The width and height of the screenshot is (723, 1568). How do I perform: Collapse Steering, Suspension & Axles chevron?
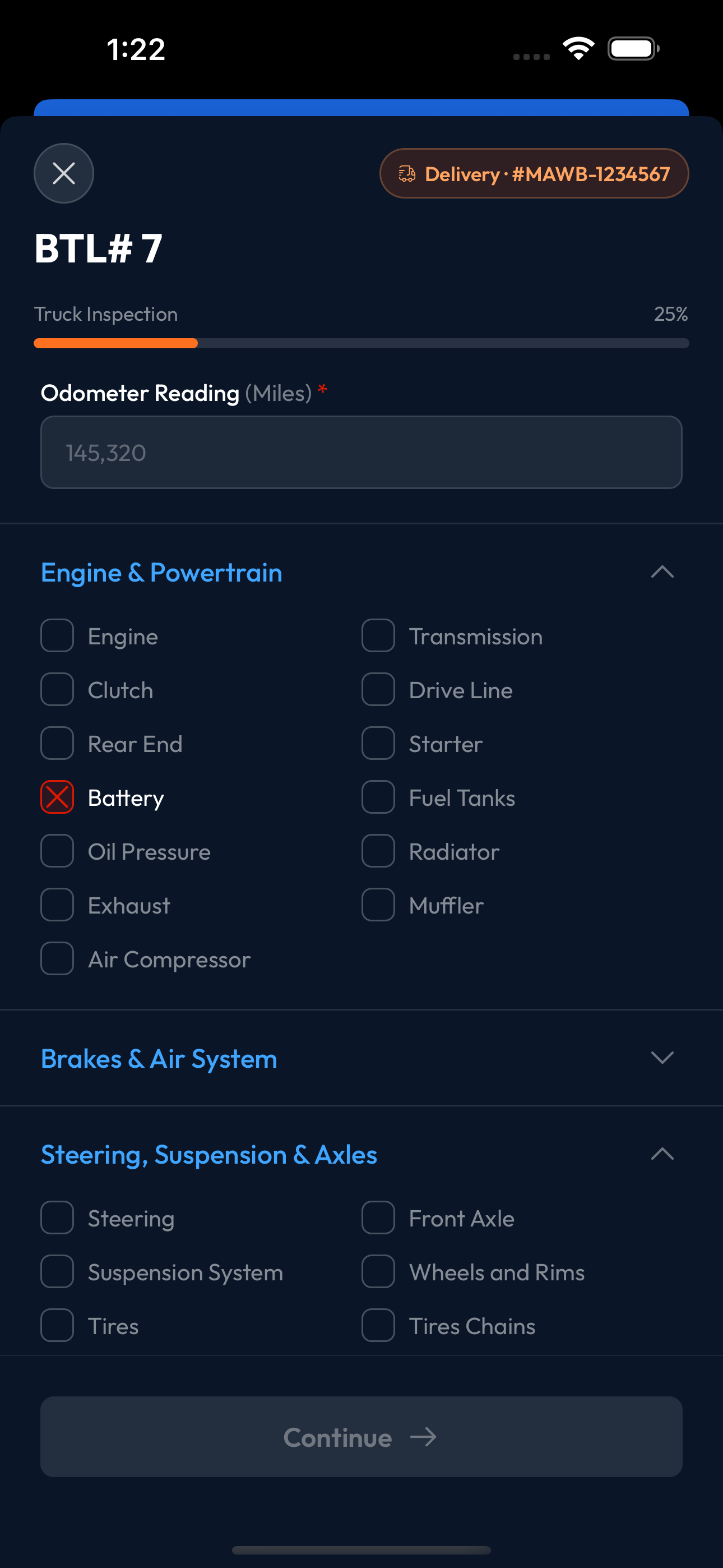pyautogui.click(x=662, y=1154)
